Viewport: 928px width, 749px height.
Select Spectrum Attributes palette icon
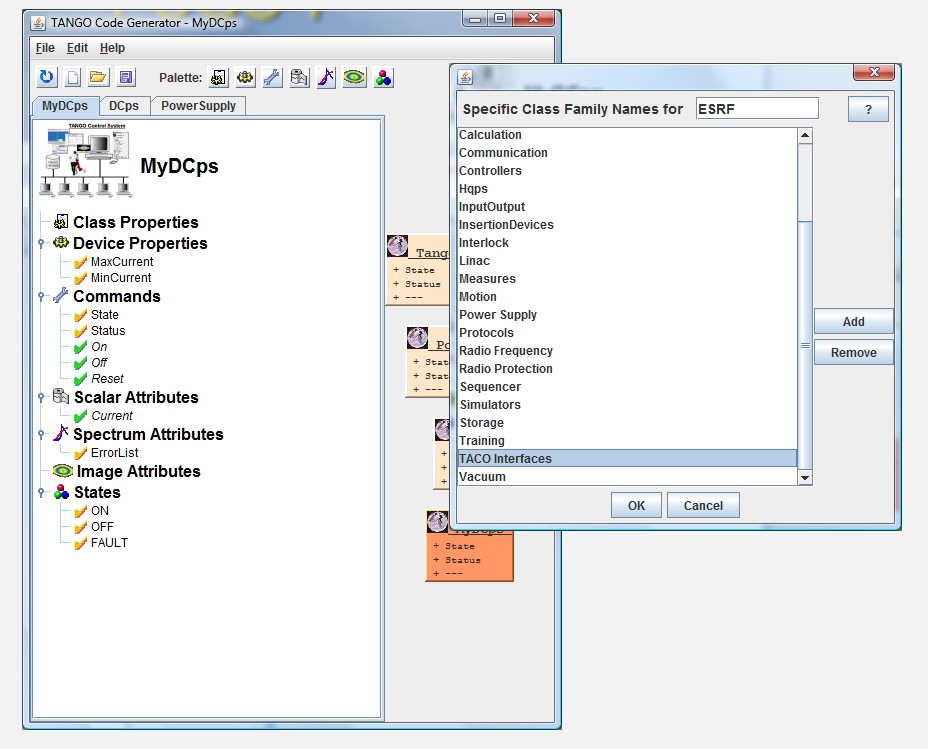pos(326,78)
